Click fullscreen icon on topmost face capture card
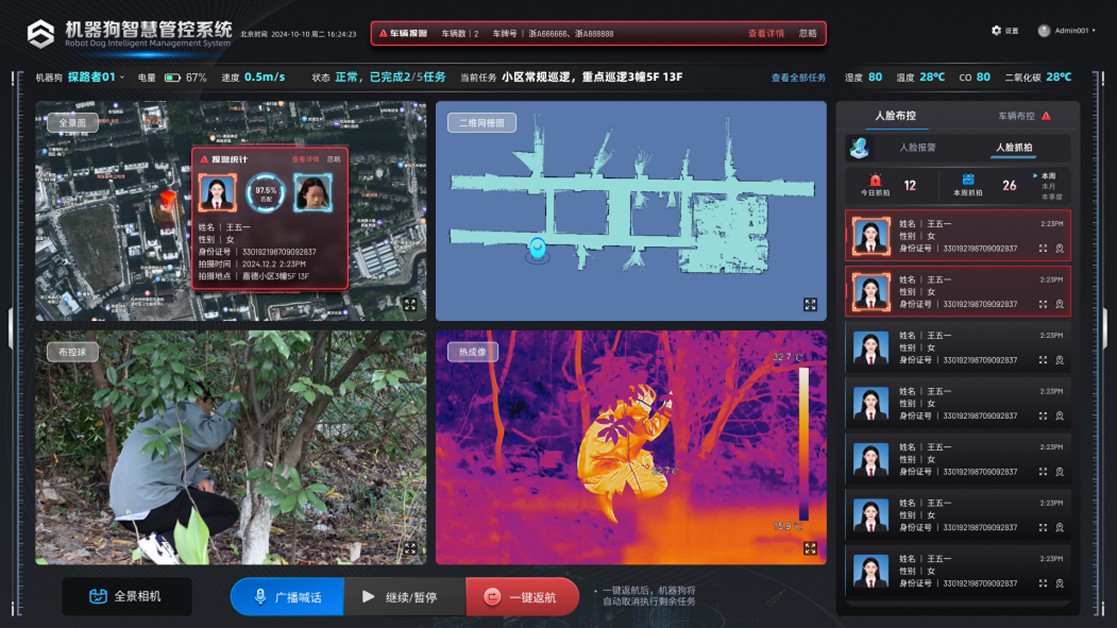 [x=1043, y=248]
